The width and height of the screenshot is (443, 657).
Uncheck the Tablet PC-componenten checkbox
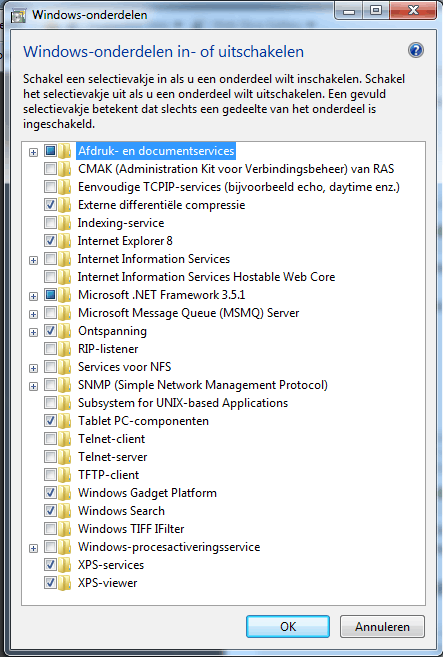[x=50, y=421]
